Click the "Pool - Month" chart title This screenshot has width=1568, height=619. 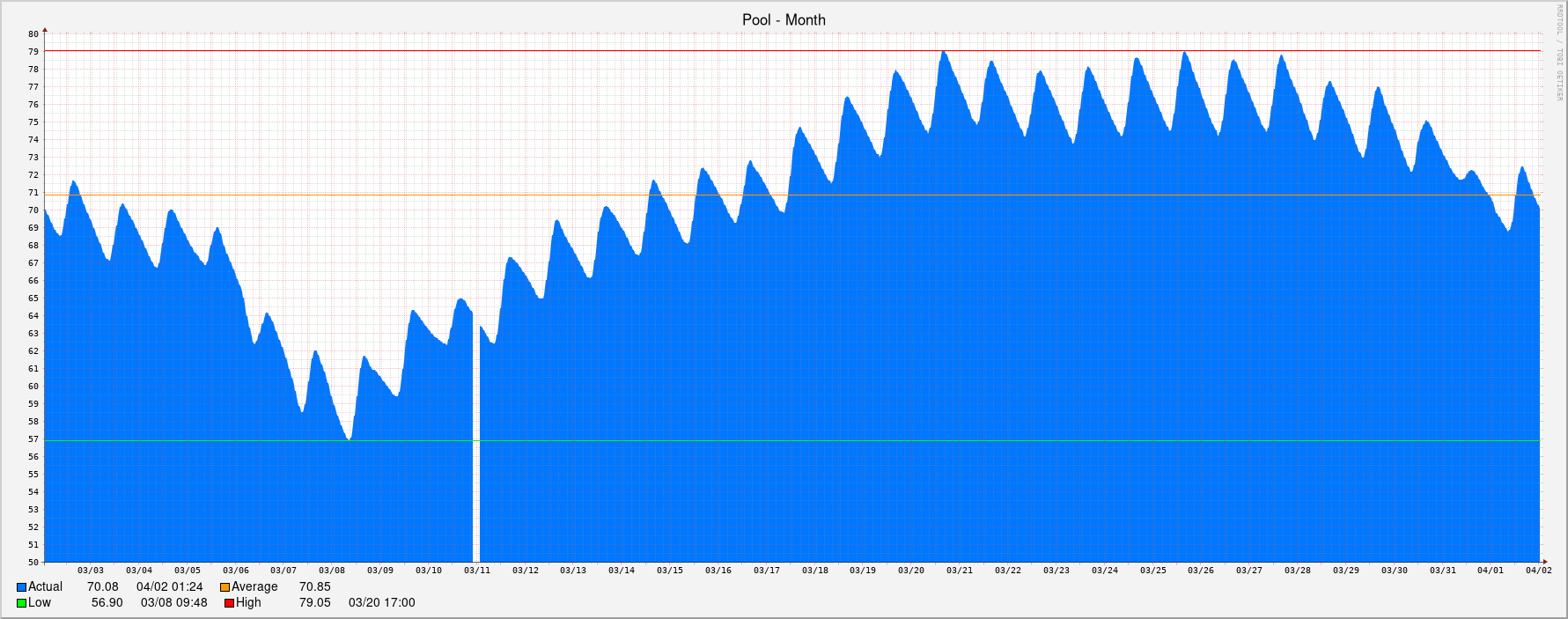tap(784, 19)
